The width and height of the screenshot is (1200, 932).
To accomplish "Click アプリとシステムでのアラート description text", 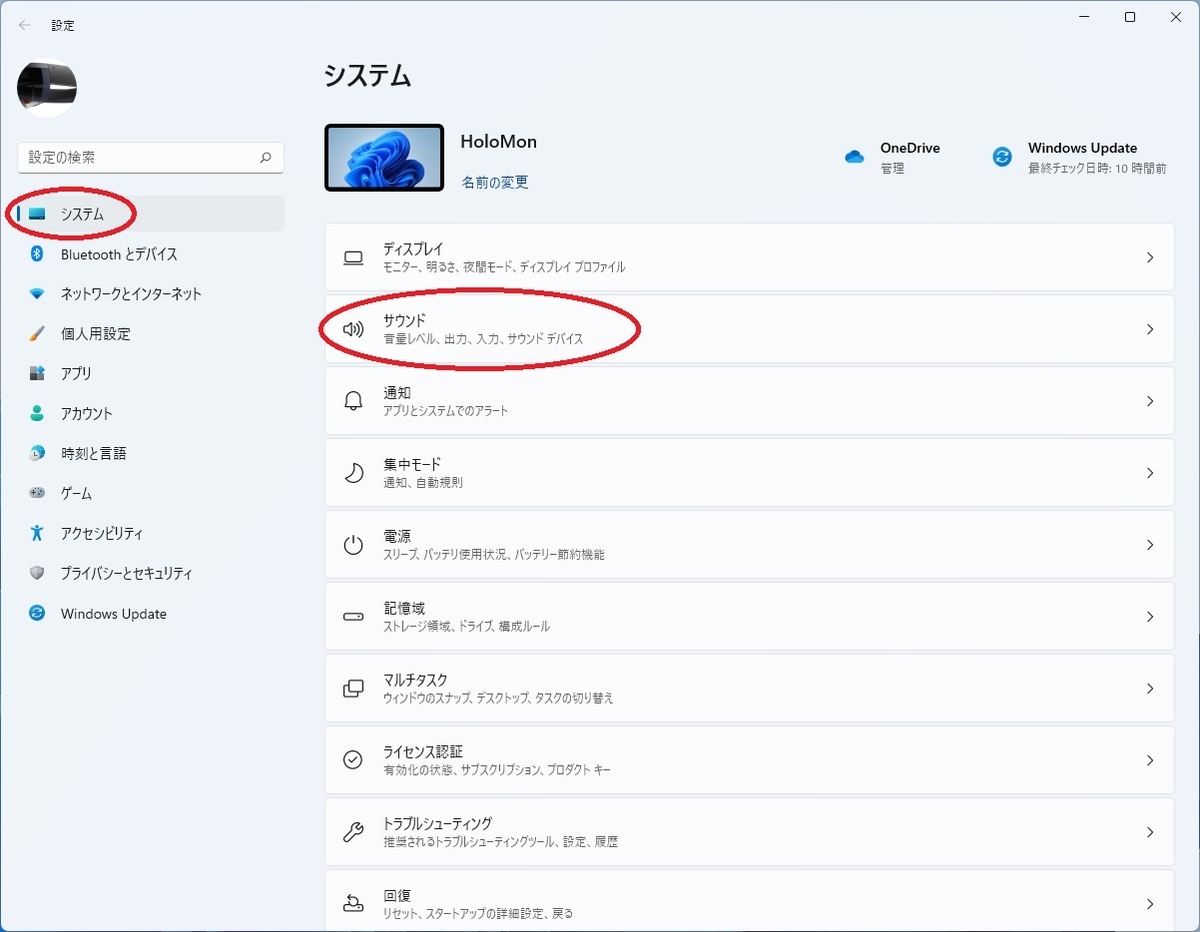I will pos(446,411).
